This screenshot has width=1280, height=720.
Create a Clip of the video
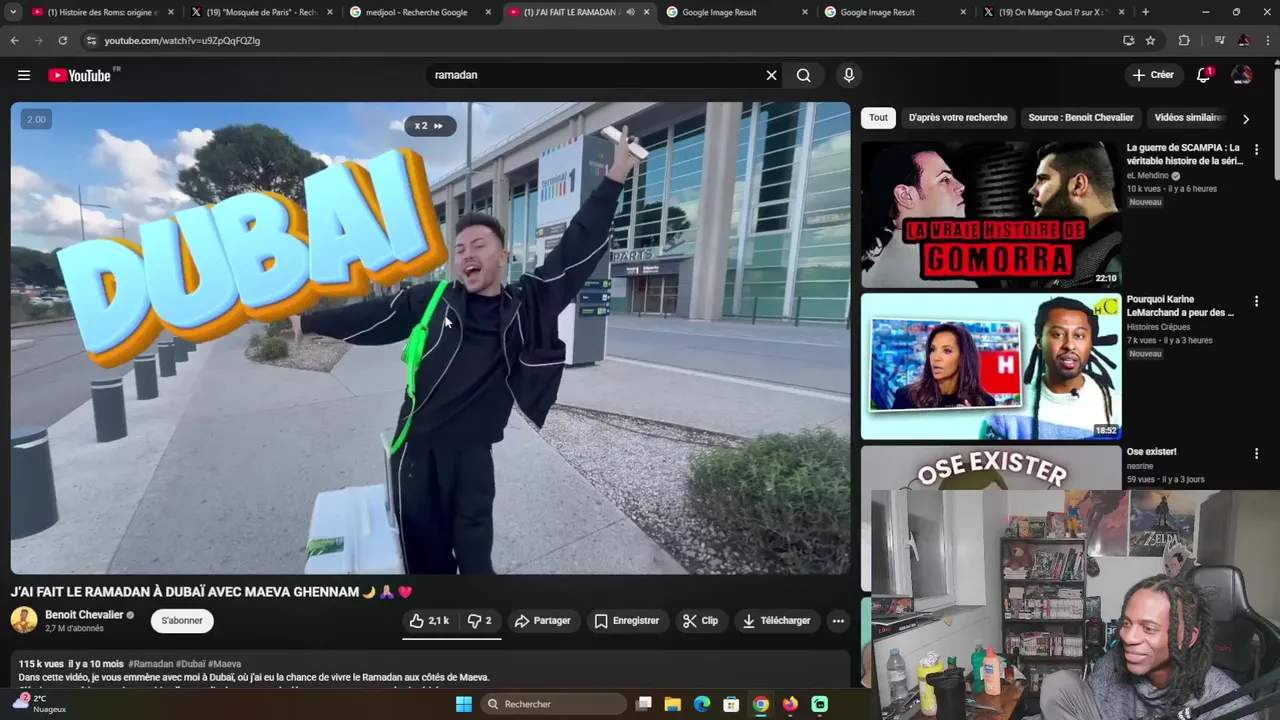(x=700, y=621)
